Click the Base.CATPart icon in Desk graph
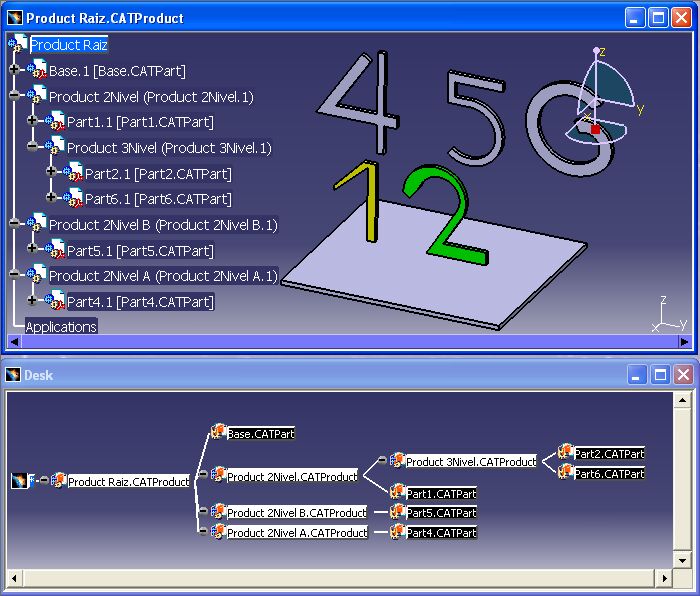Image resolution: width=700 pixels, height=596 pixels. pos(217,433)
